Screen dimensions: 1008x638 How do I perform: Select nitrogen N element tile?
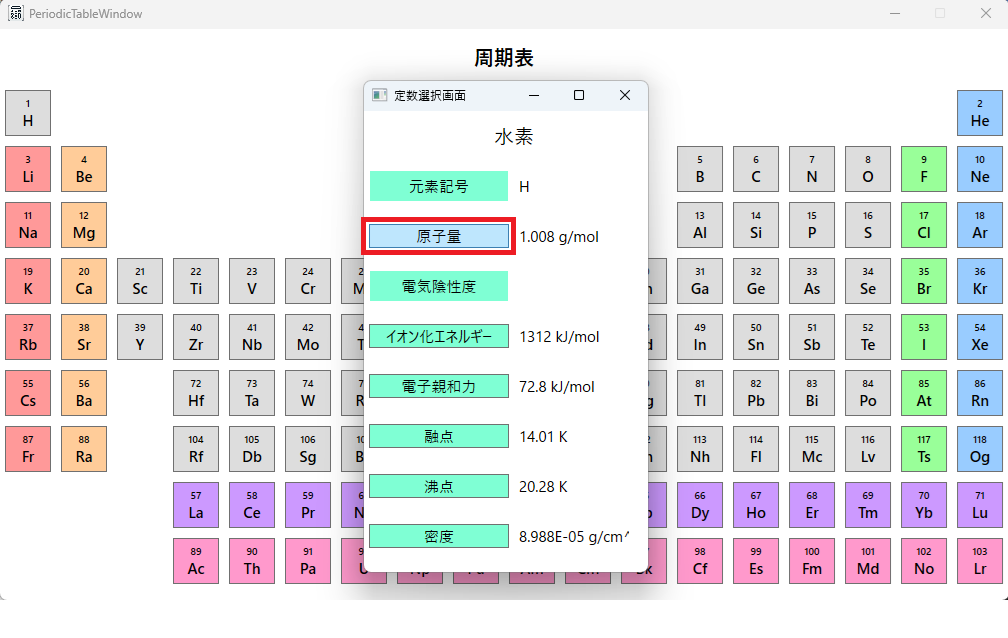click(811, 169)
